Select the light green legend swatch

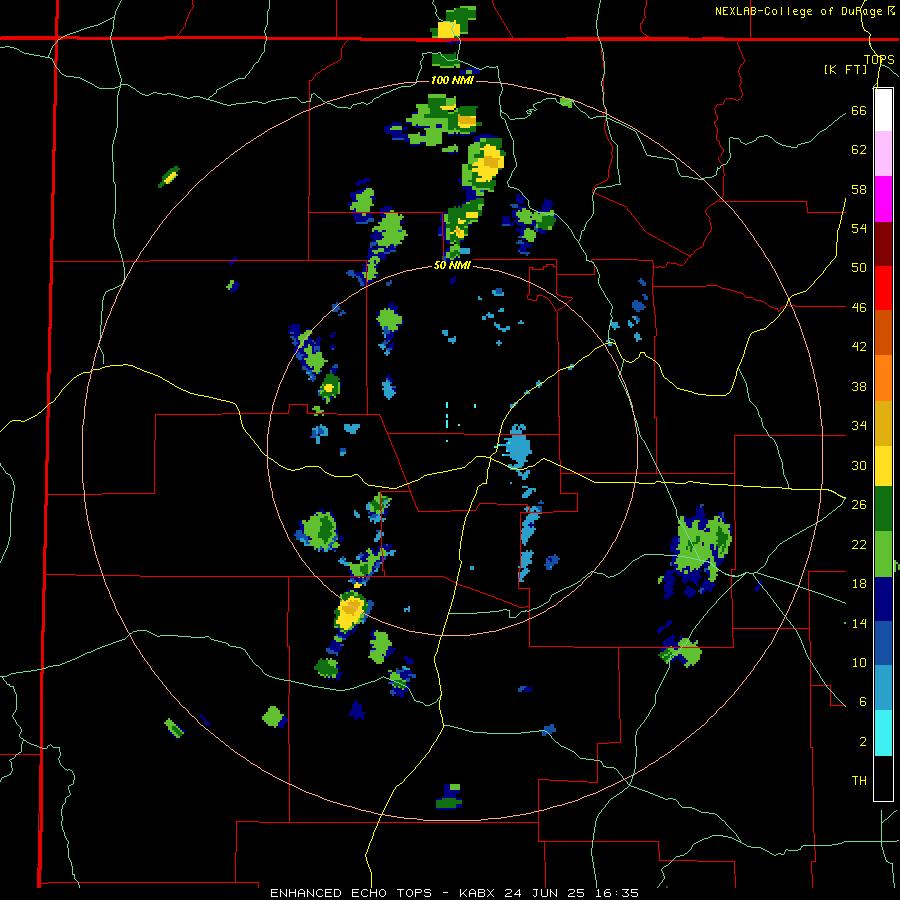point(883,554)
